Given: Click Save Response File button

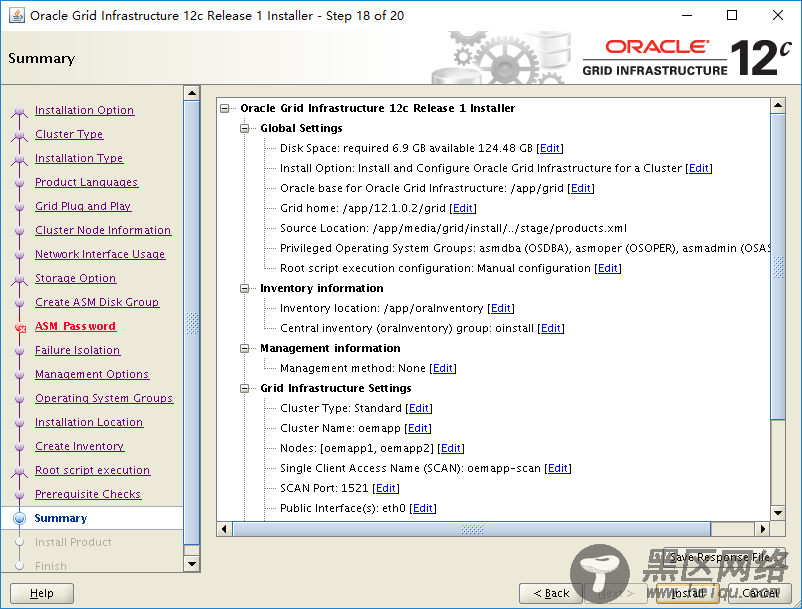Looking at the screenshot, I should point(724,557).
